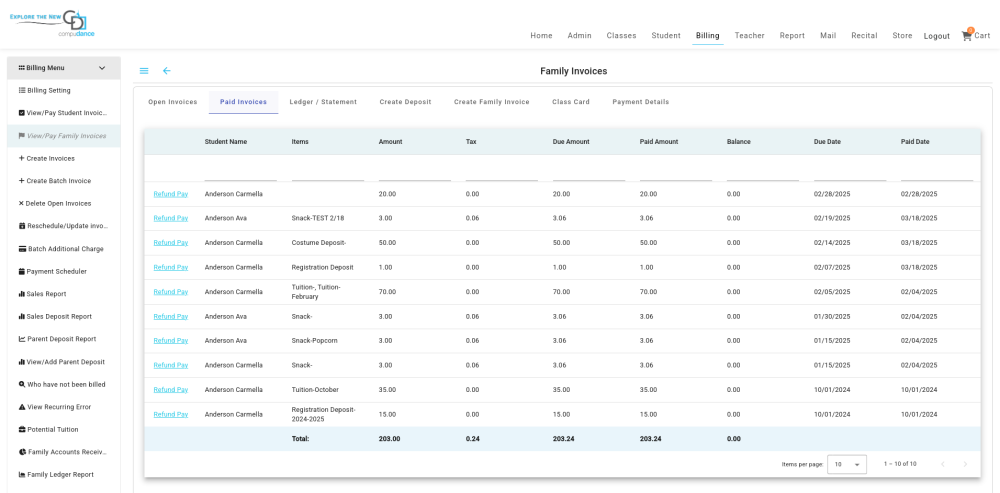Open View/Add Parent Deposit in sidebar
Screen dimensions: 1000x493
(63, 362)
